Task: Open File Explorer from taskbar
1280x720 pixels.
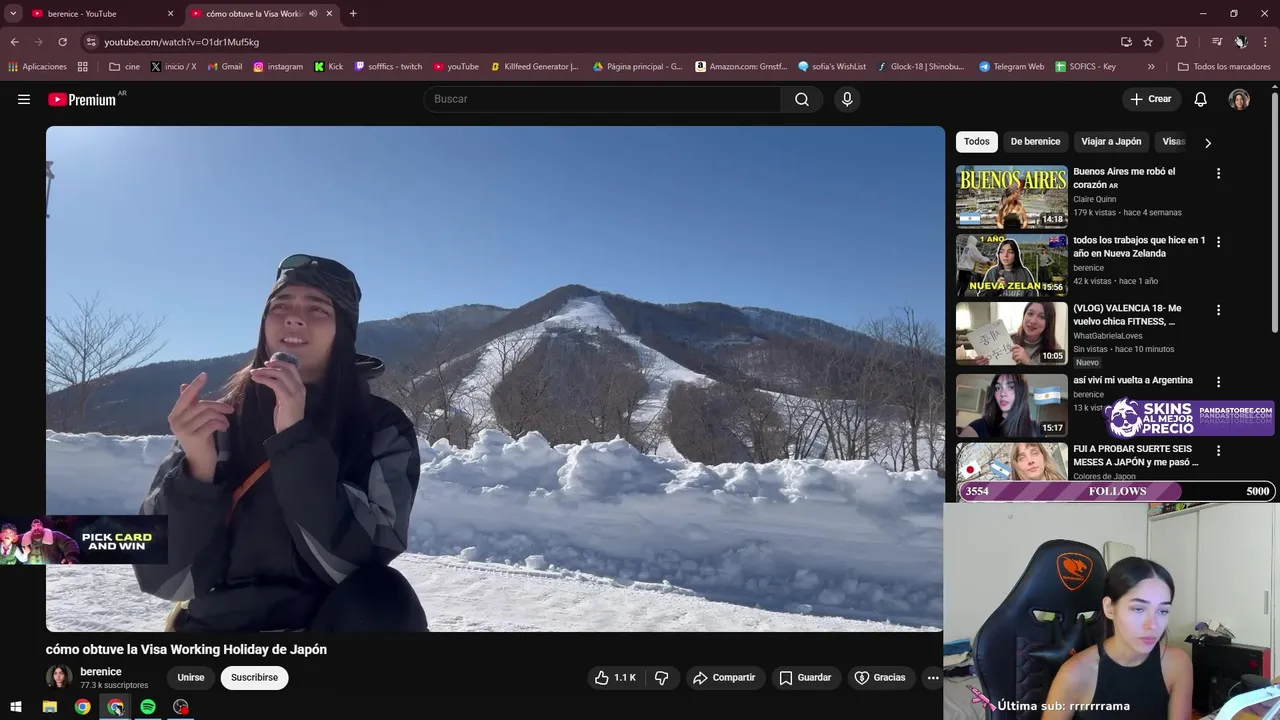Action: 49,707
